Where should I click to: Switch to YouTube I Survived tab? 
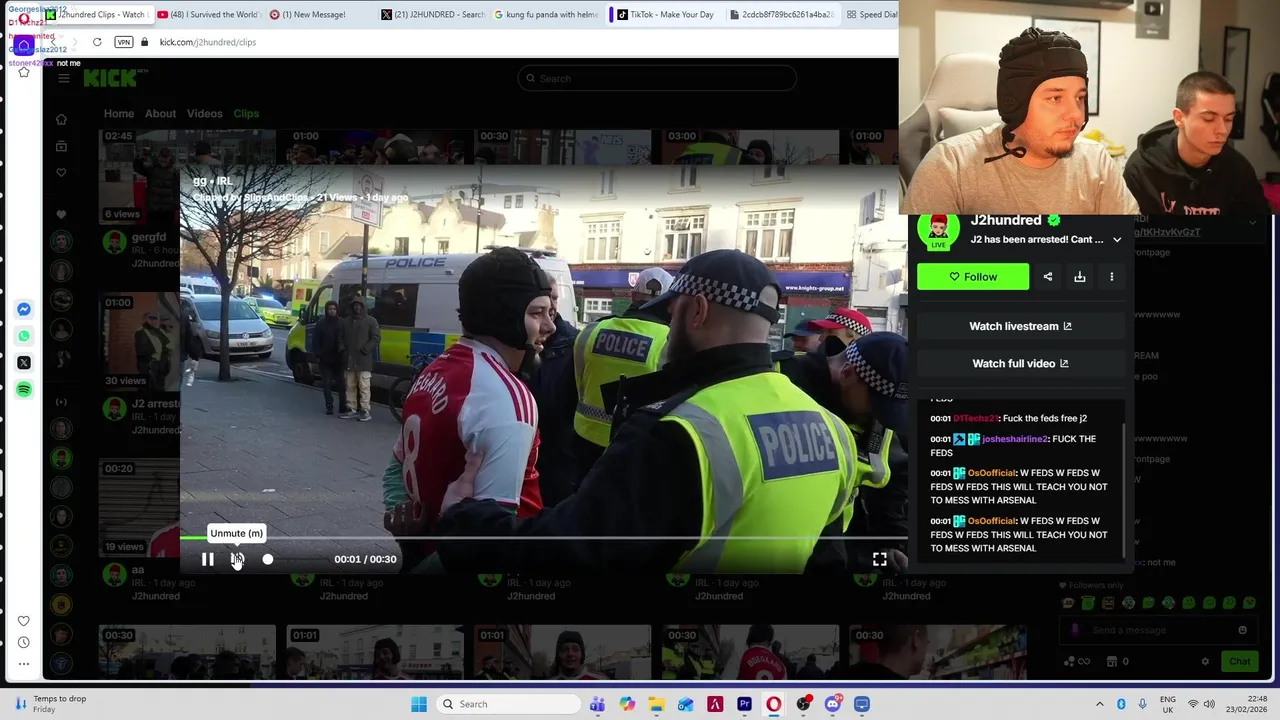pyautogui.click(x=208, y=14)
